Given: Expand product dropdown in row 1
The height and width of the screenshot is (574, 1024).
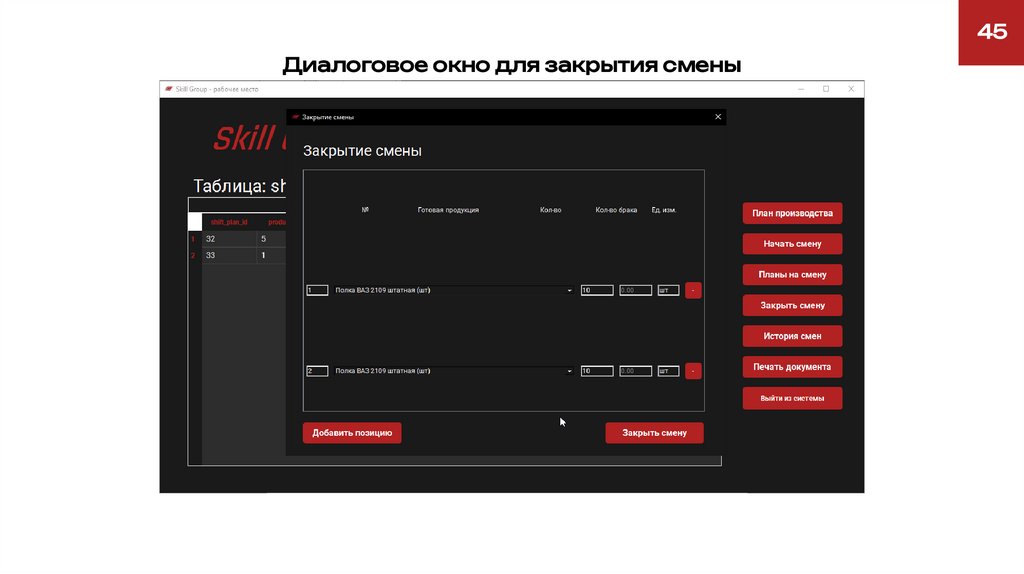Looking at the screenshot, I should pyautogui.click(x=569, y=291).
